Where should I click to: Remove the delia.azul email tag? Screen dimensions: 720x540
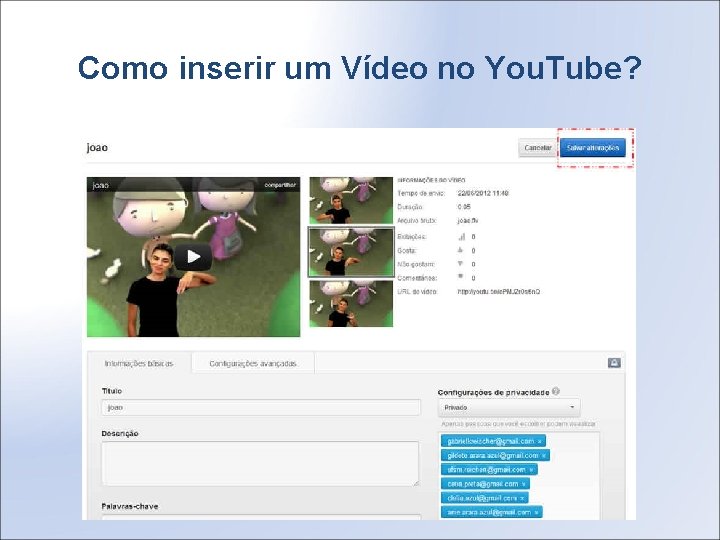pyautogui.click(x=522, y=498)
